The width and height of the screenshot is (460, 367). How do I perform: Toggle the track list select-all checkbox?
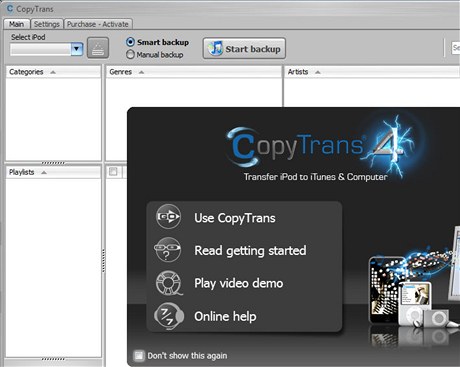pyautogui.click(x=113, y=171)
